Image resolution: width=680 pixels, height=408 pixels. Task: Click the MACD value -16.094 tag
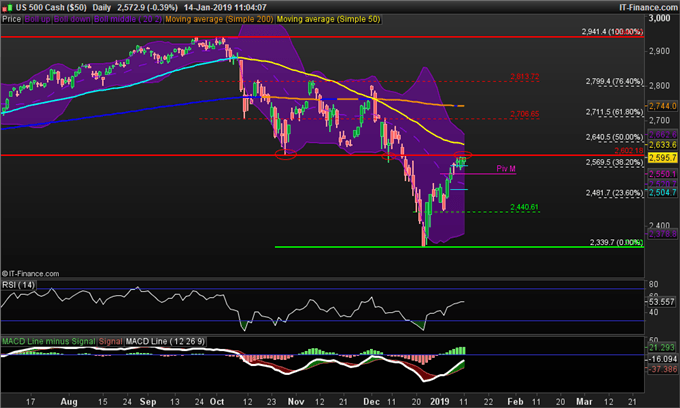[662, 359]
